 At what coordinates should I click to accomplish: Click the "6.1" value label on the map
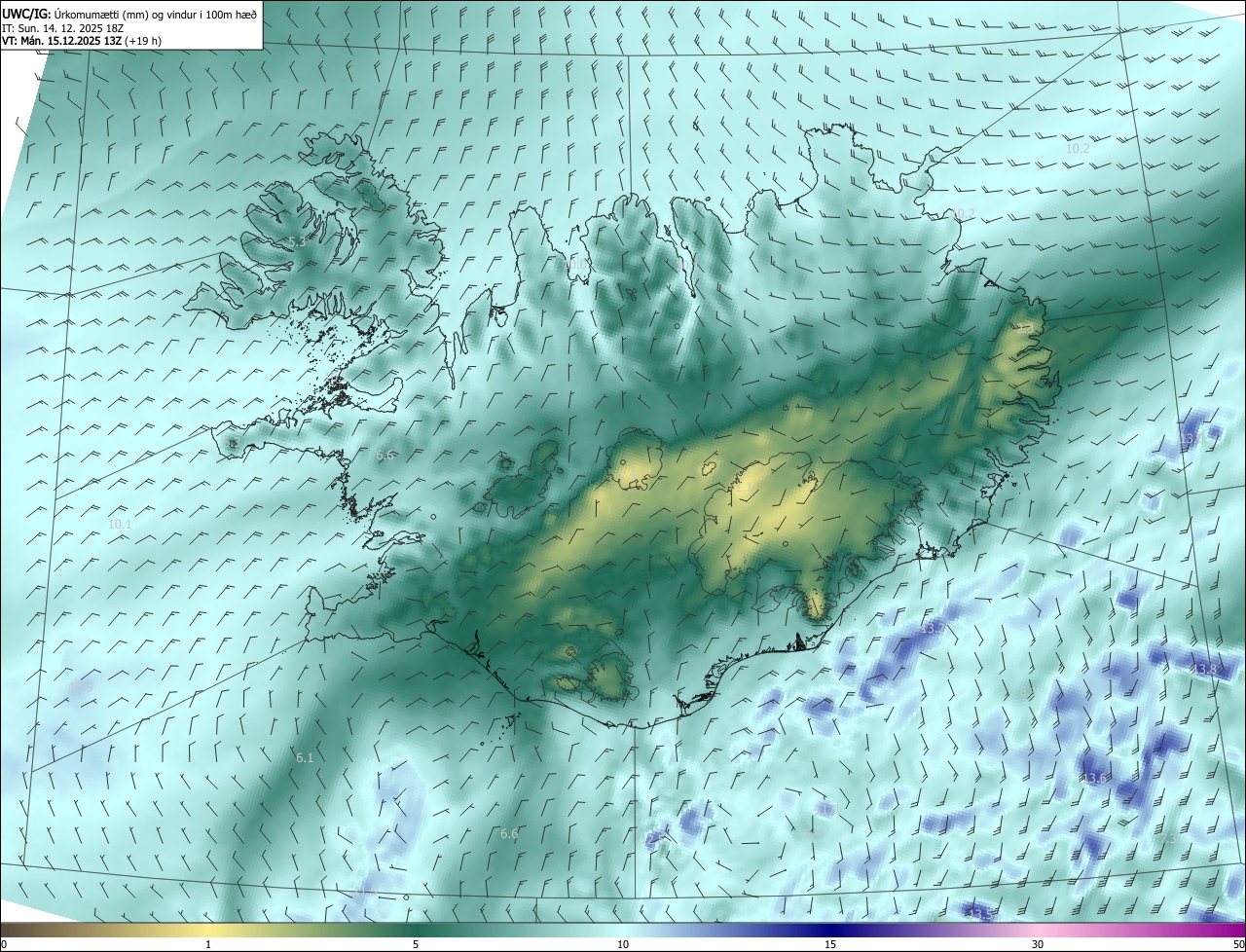point(305,757)
